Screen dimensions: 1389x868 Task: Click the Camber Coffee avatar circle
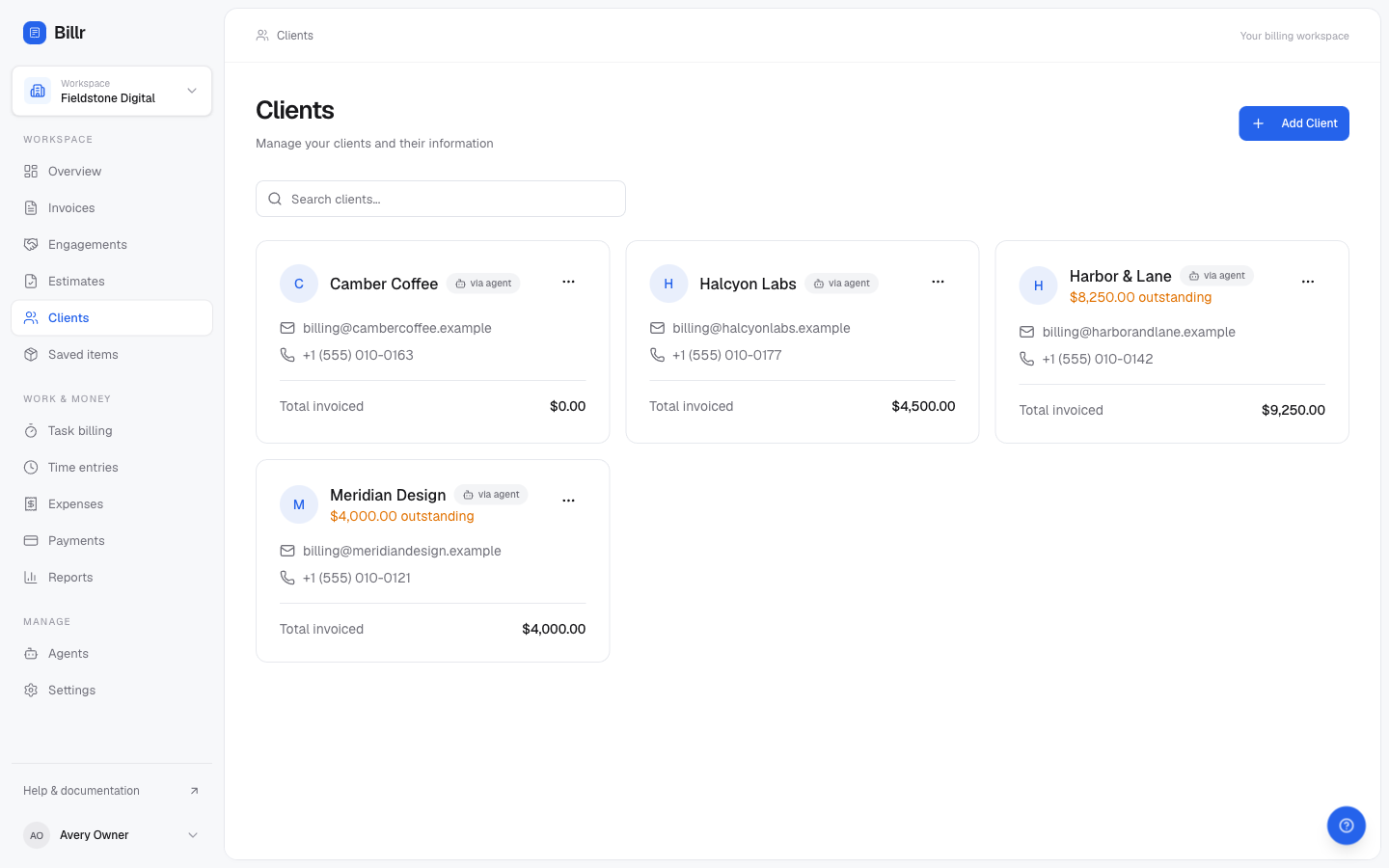pos(299,284)
